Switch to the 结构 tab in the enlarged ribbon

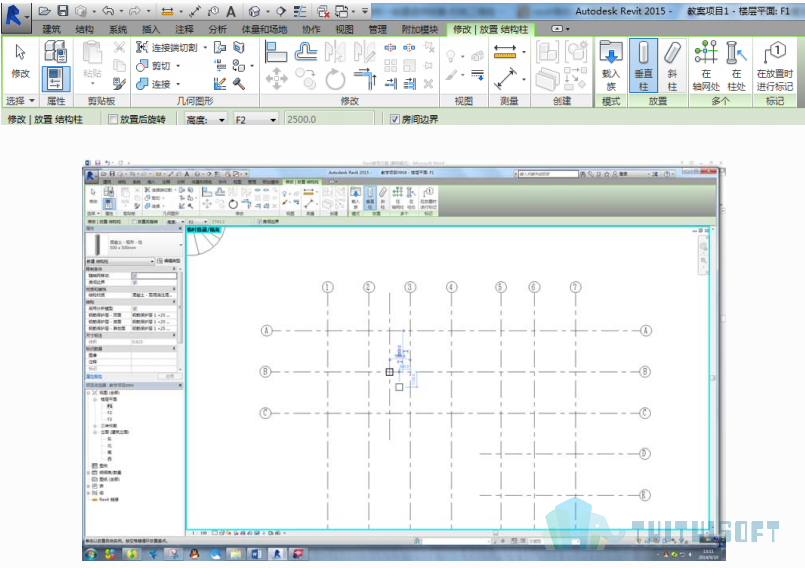click(84, 29)
